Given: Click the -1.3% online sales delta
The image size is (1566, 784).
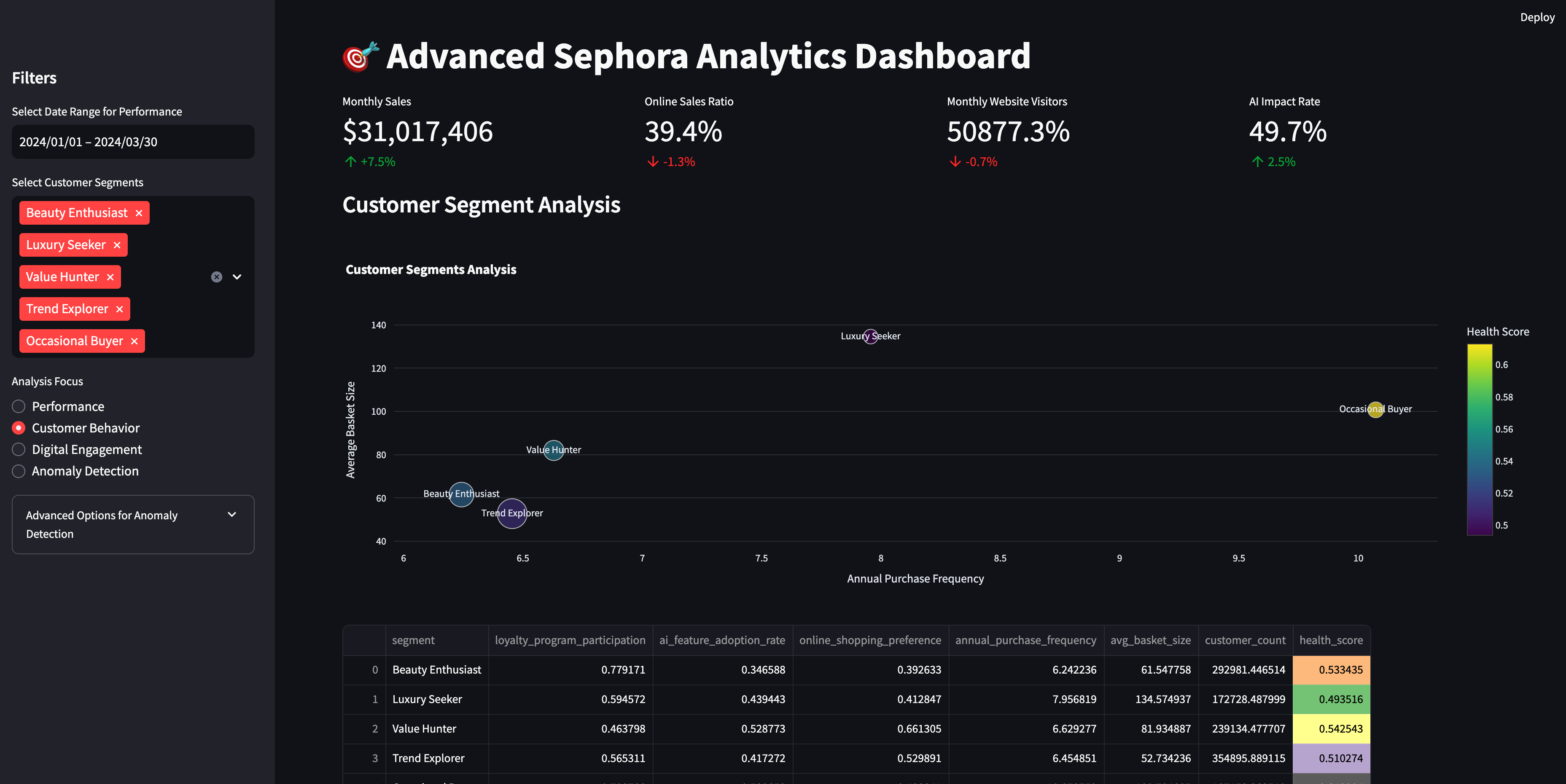Looking at the screenshot, I should [x=671, y=162].
